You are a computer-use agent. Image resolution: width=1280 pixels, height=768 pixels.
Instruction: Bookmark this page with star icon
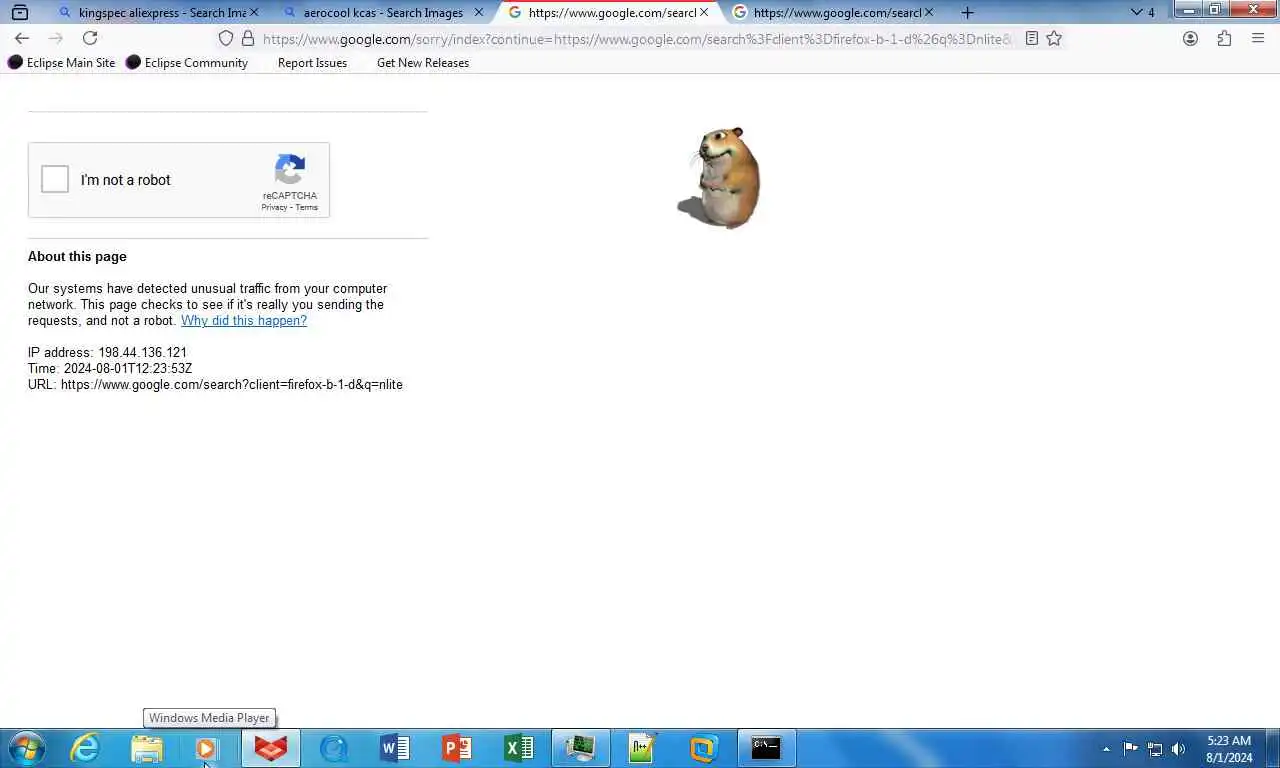[1054, 39]
